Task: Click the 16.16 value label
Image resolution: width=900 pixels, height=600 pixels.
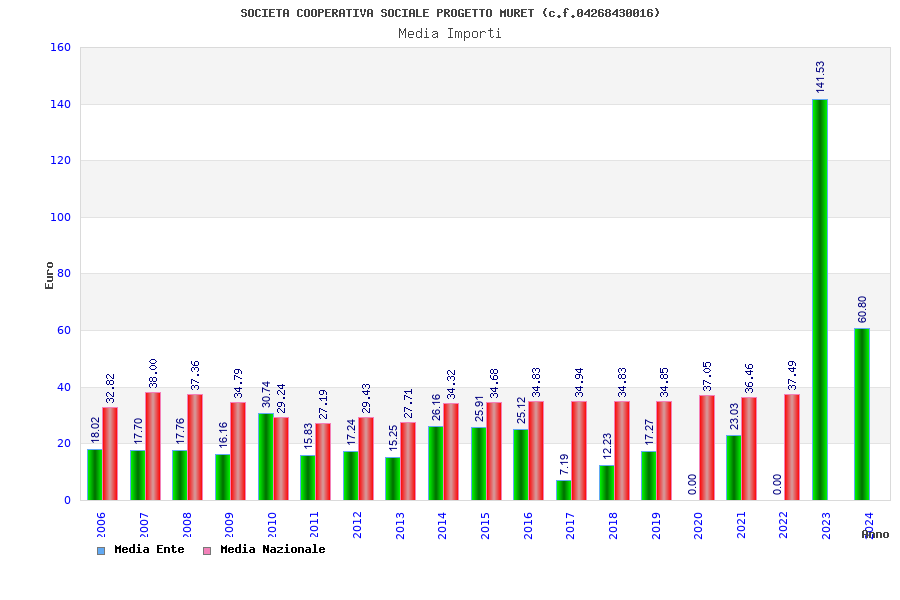Action: pos(223,435)
